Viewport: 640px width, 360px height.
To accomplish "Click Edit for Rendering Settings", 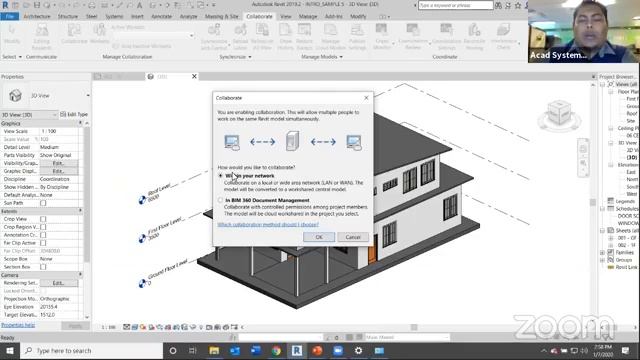I will (59, 283).
